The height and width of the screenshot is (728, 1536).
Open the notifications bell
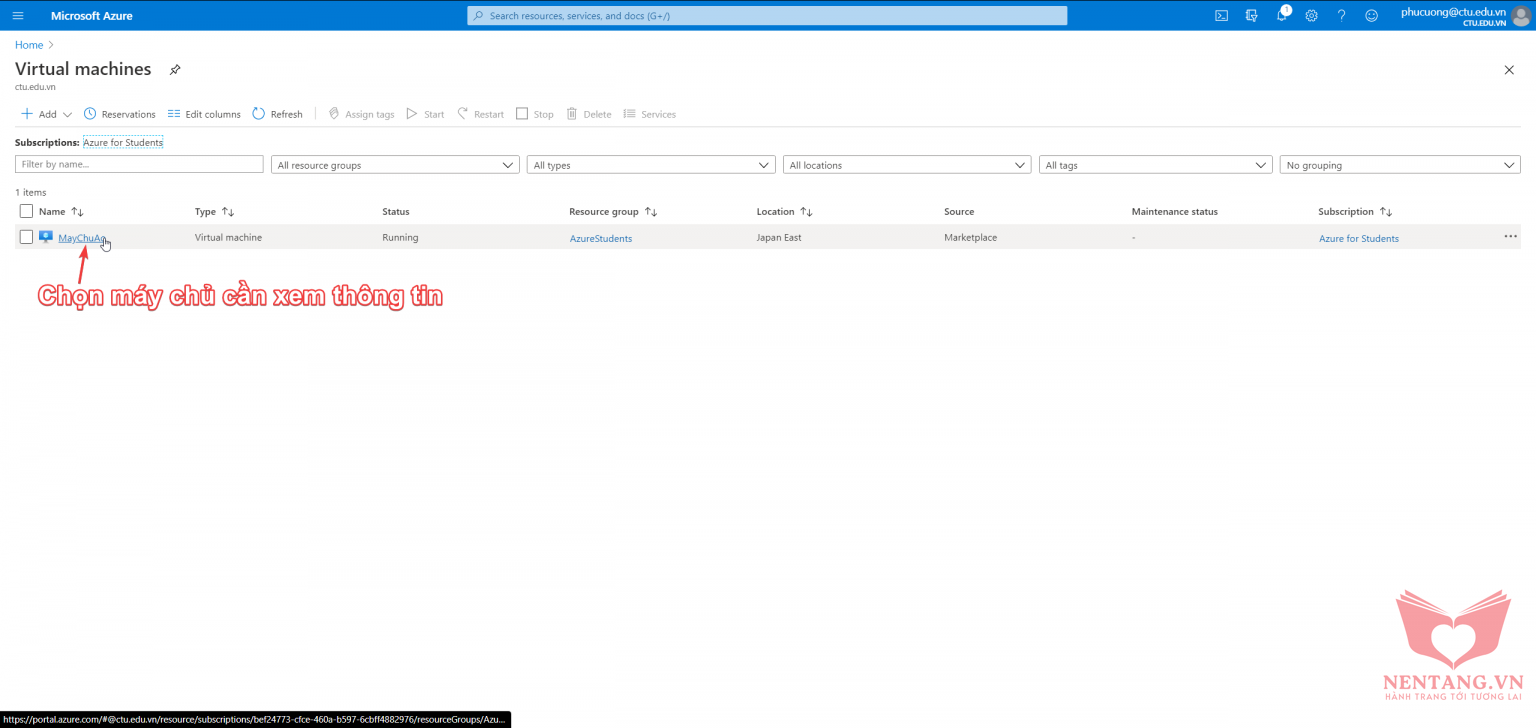tap(1281, 15)
